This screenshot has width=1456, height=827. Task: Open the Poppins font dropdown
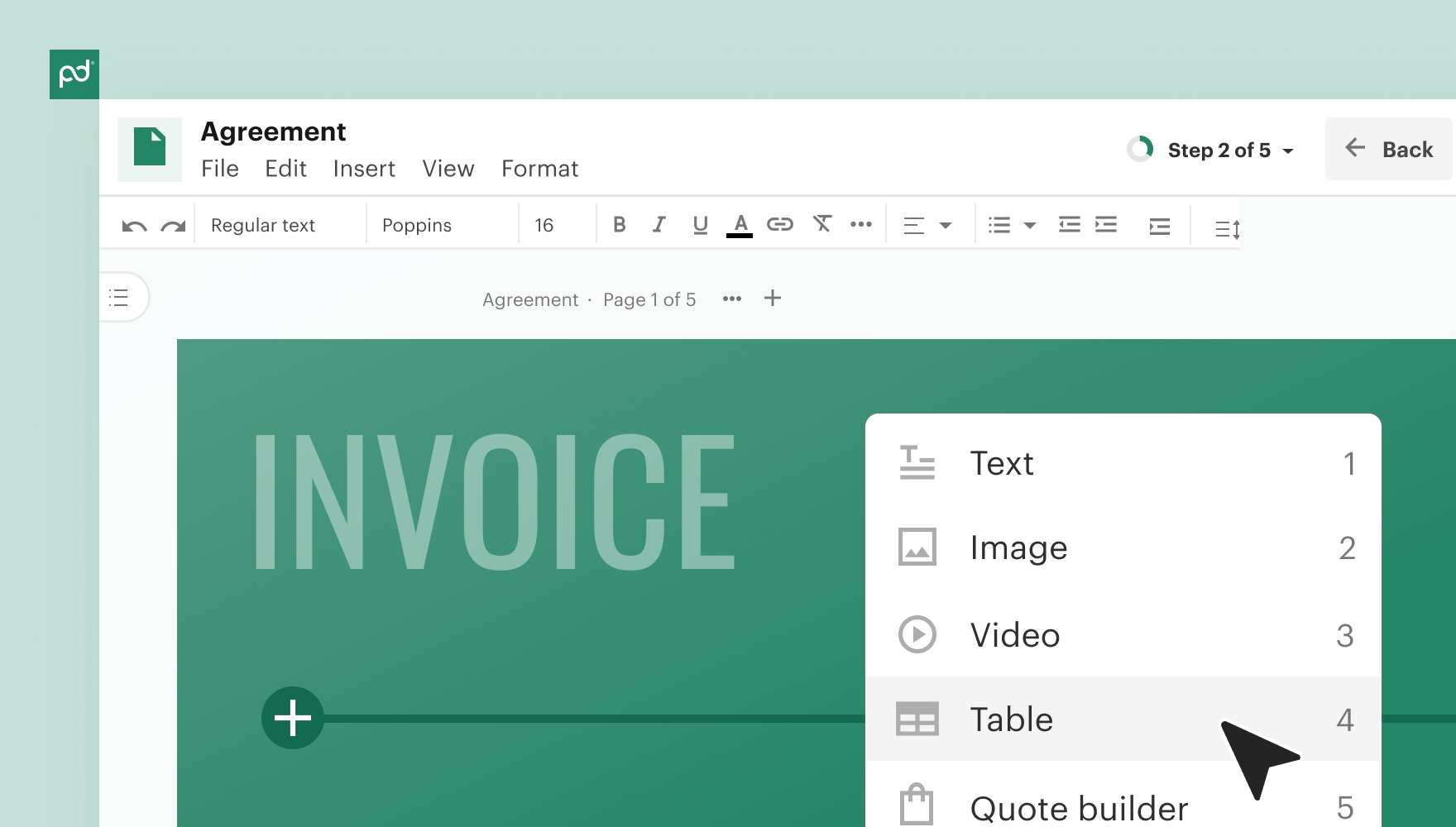coord(442,225)
